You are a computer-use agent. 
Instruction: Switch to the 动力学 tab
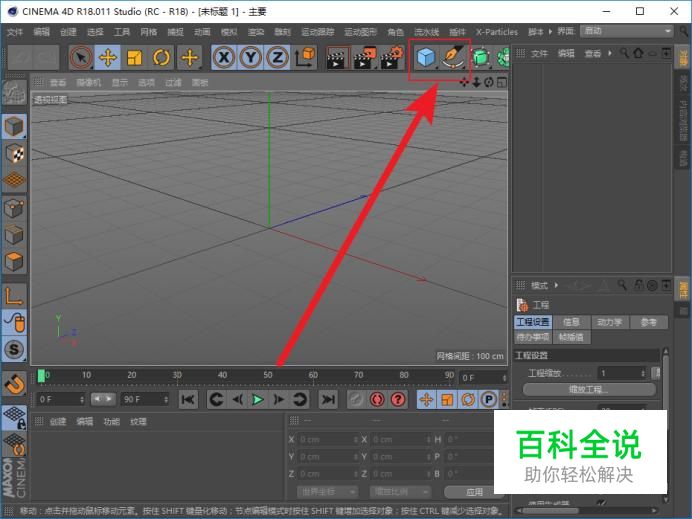click(x=609, y=322)
